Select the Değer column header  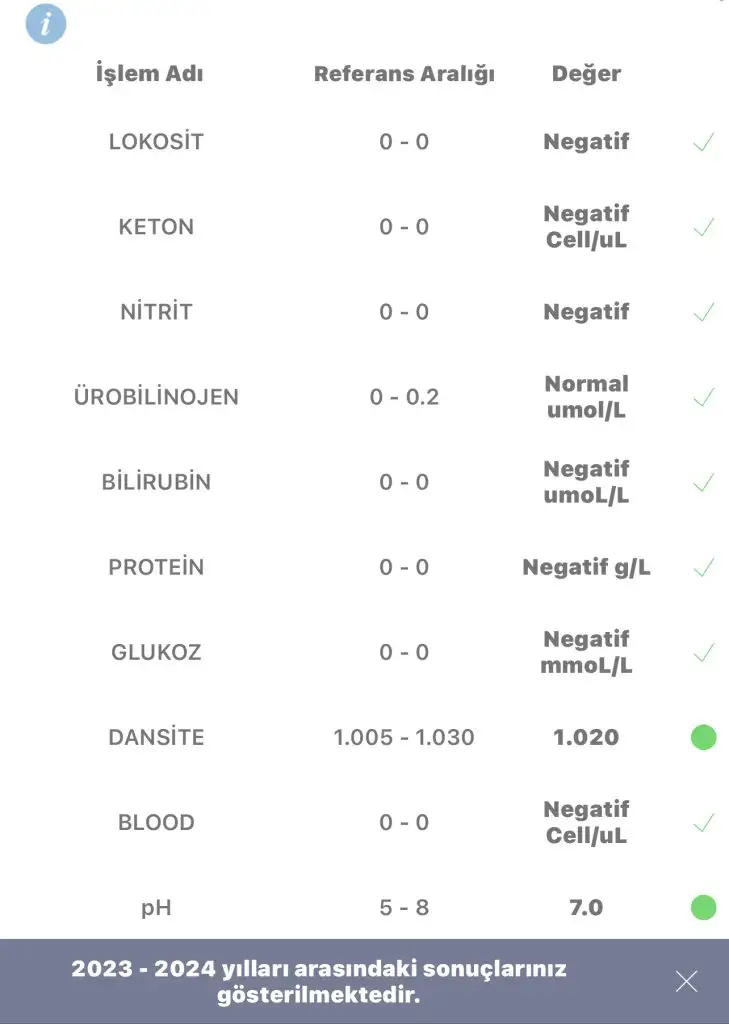(586, 74)
